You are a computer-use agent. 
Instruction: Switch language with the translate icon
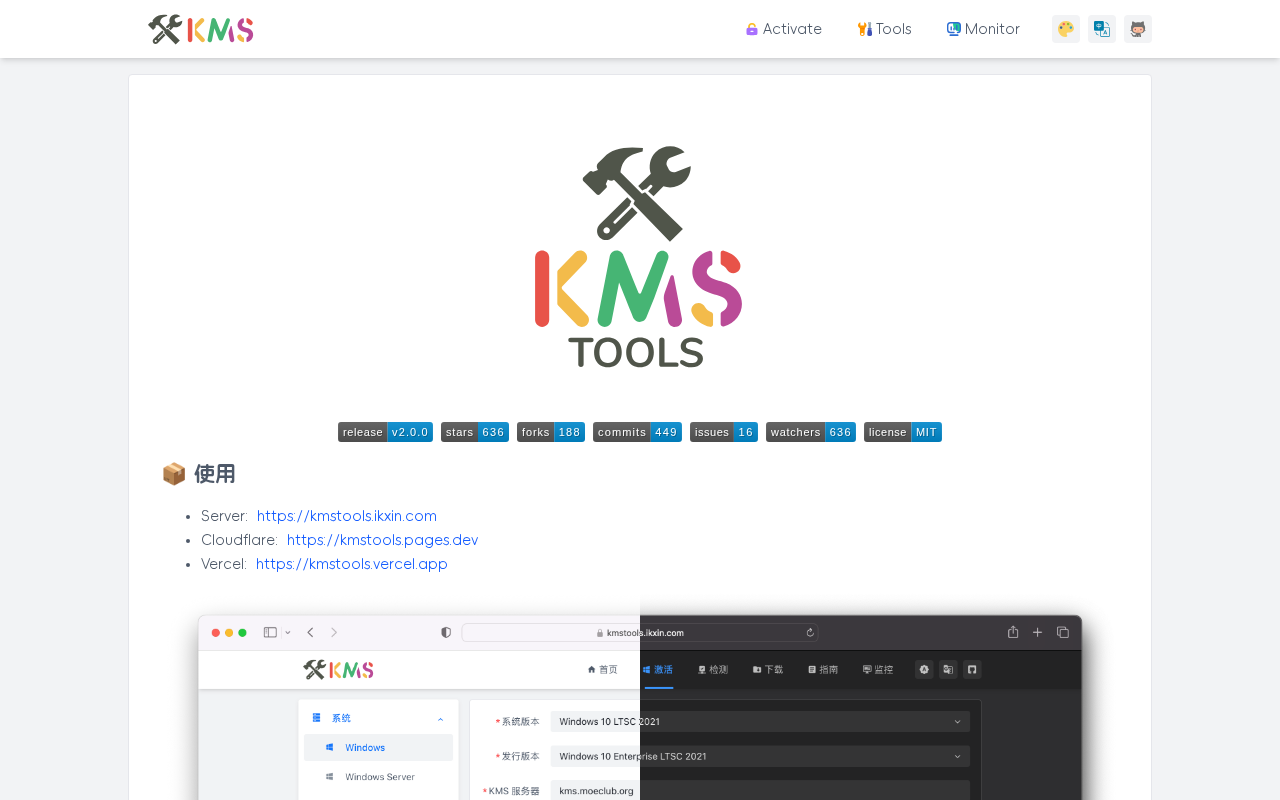click(1102, 29)
